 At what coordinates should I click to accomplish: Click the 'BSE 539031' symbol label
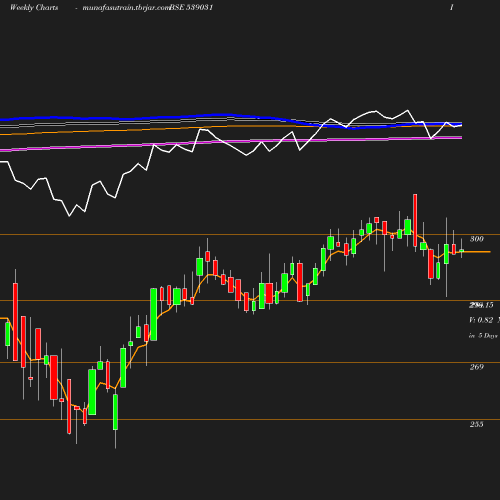click(191, 8)
